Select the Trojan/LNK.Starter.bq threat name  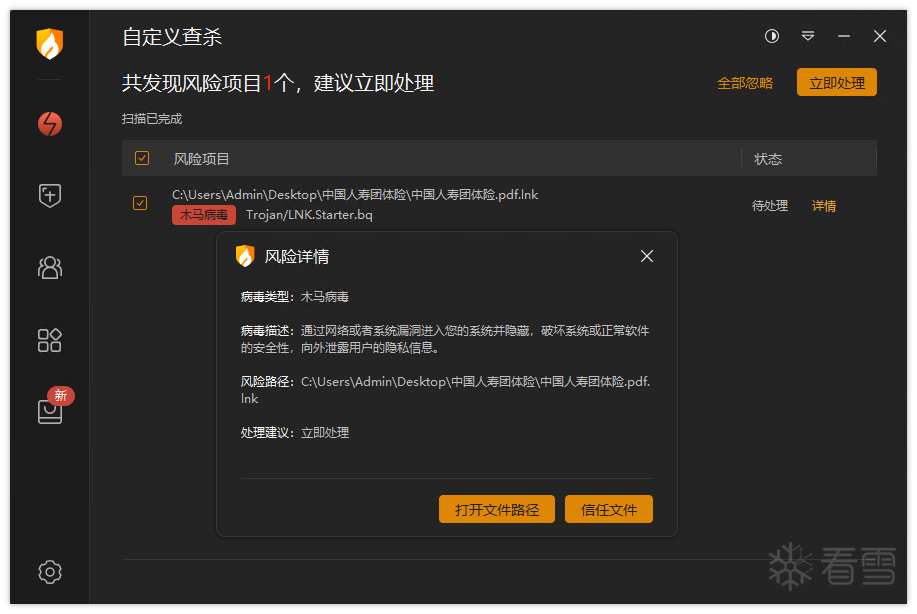click(309, 215)
